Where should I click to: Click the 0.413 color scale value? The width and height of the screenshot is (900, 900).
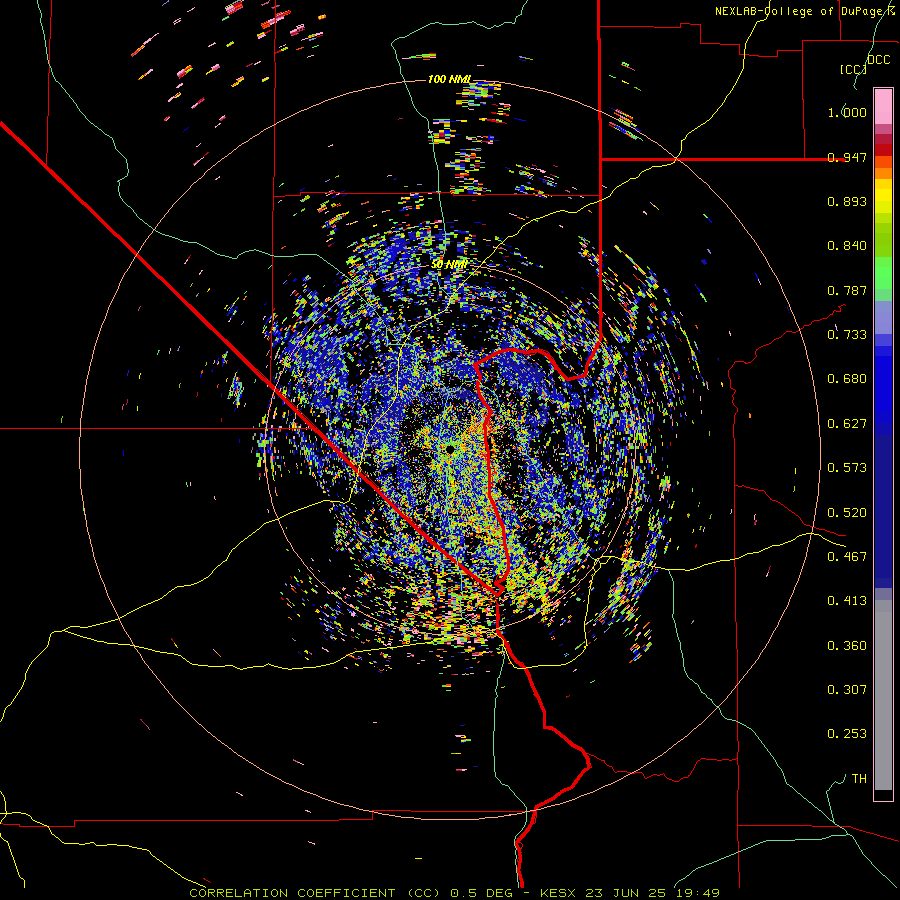click(847, 601)
